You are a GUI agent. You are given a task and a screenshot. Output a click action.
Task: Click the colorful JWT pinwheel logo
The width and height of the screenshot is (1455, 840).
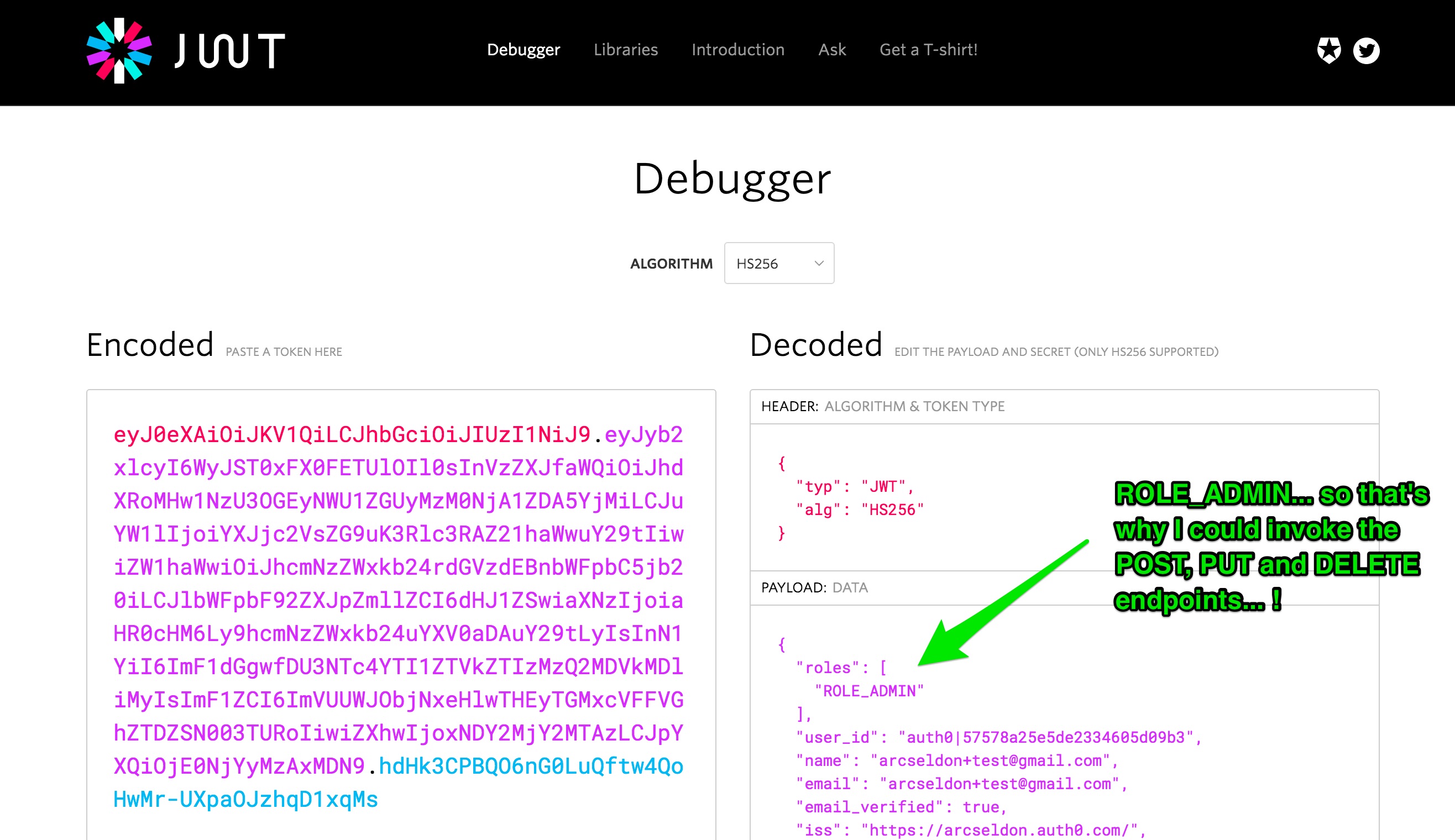[x=119, y=51]
